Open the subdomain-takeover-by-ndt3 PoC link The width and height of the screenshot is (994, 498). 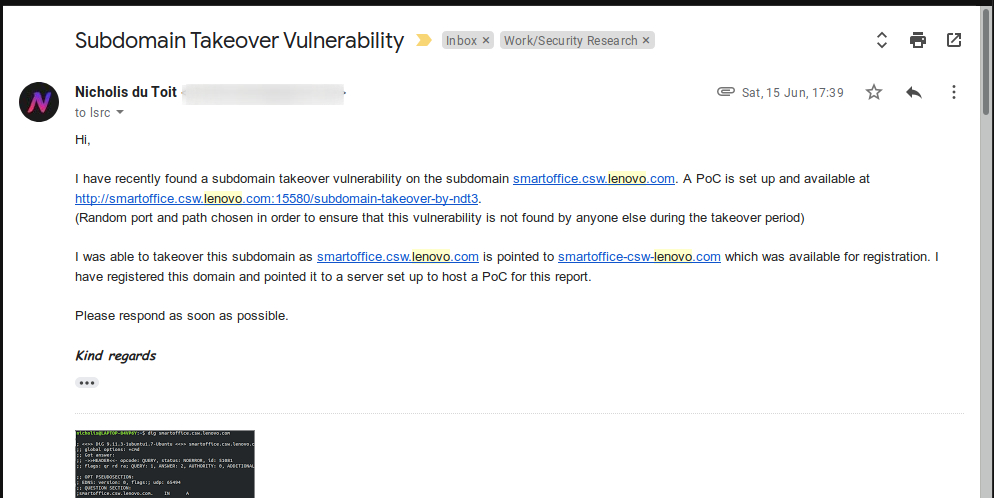click(276, 198)
